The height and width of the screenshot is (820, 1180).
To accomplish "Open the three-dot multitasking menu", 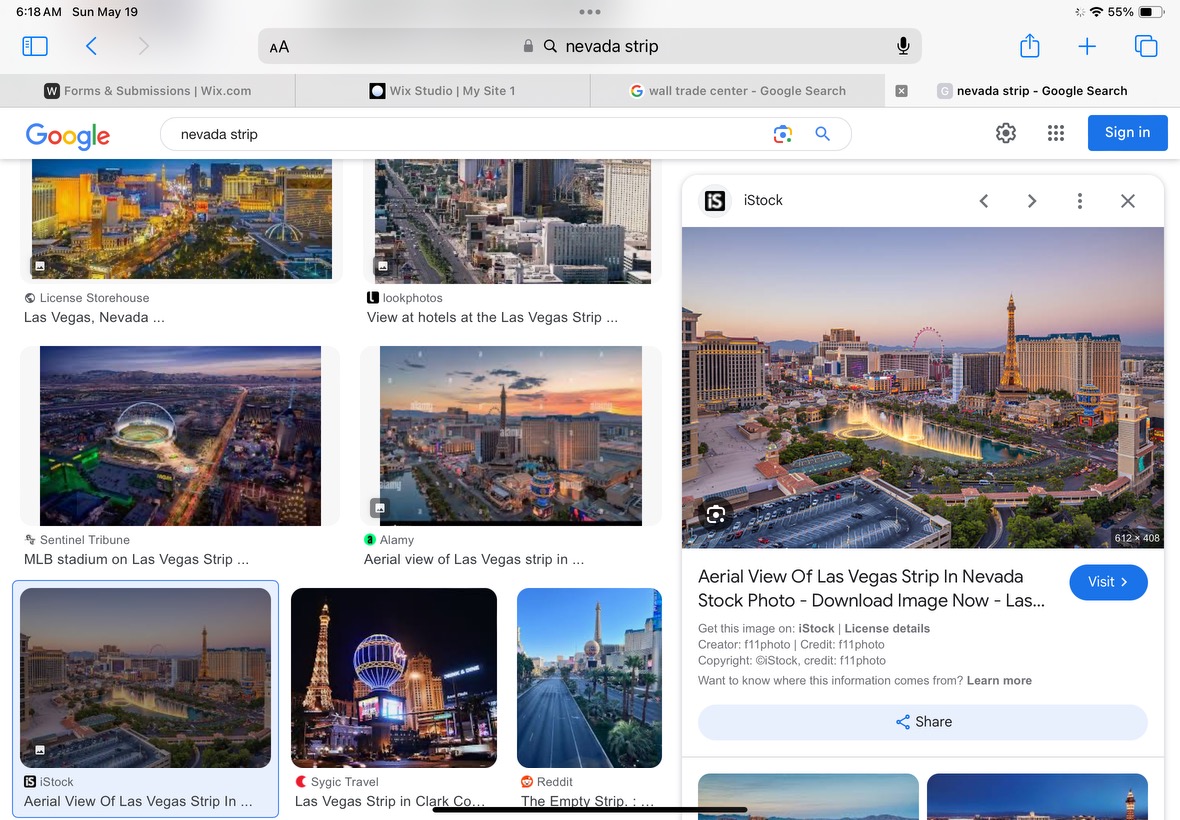I will click(x=590, y=11).
